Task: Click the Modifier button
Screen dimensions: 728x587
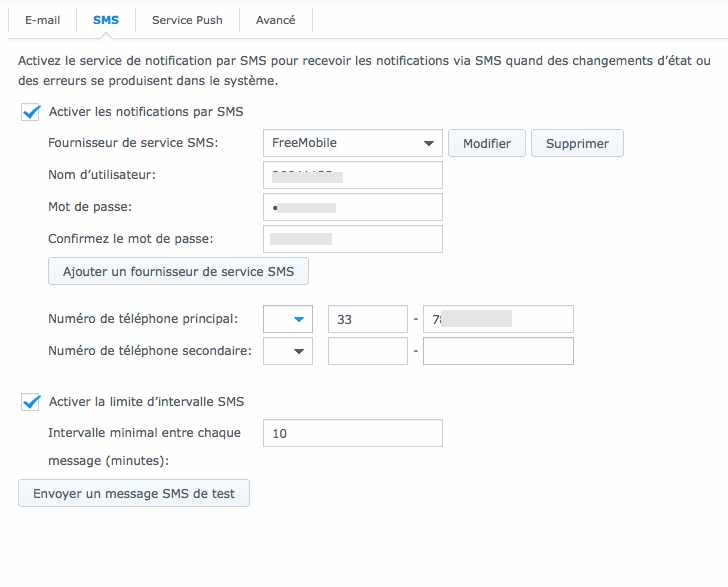Action: click(x=487, y=143)
